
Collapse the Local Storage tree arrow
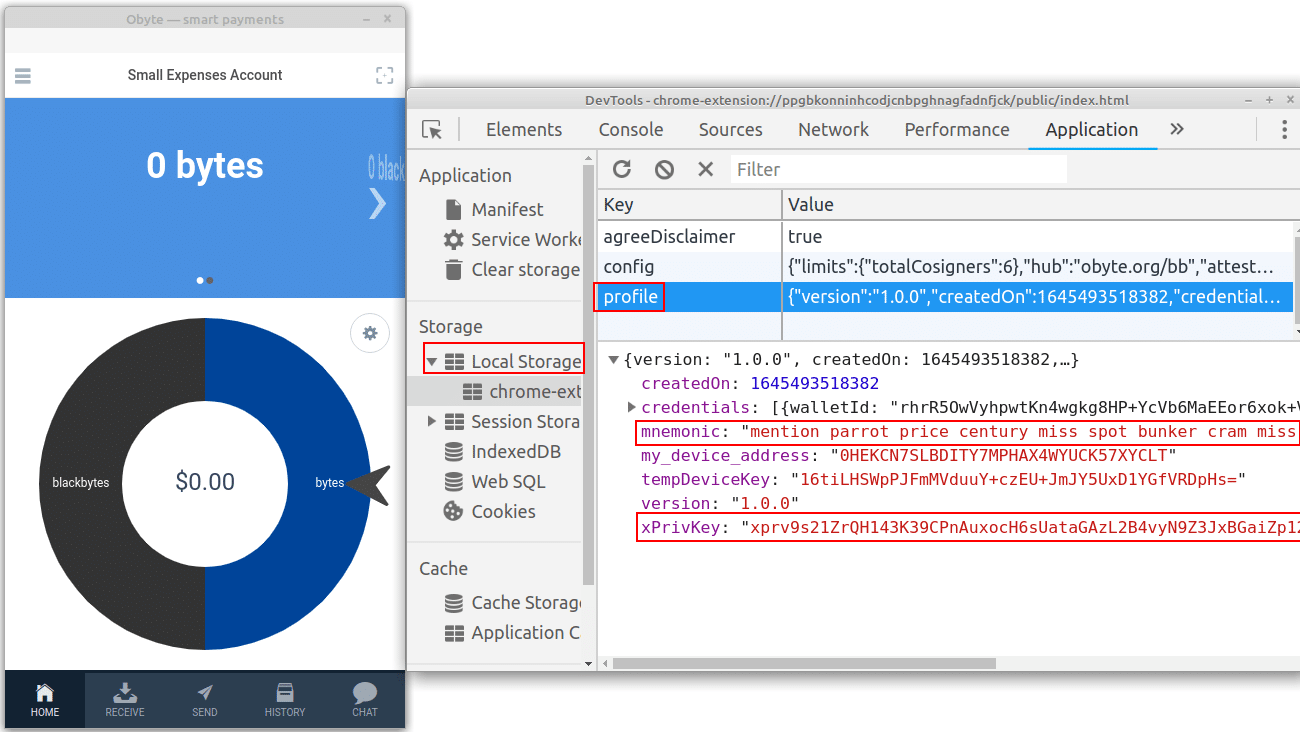(x=432, y=362)
